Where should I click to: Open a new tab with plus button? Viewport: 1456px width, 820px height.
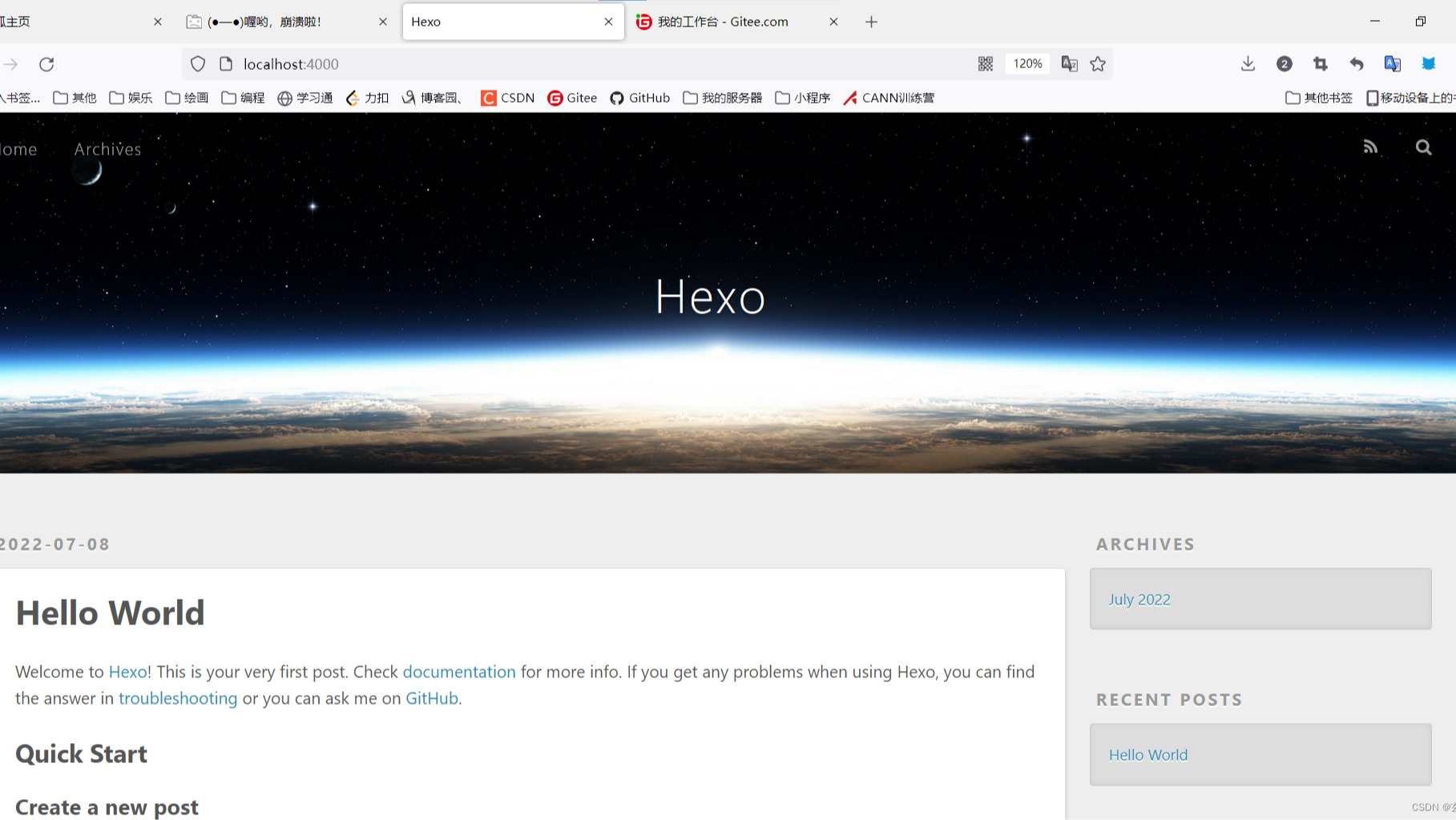point(872,22)
